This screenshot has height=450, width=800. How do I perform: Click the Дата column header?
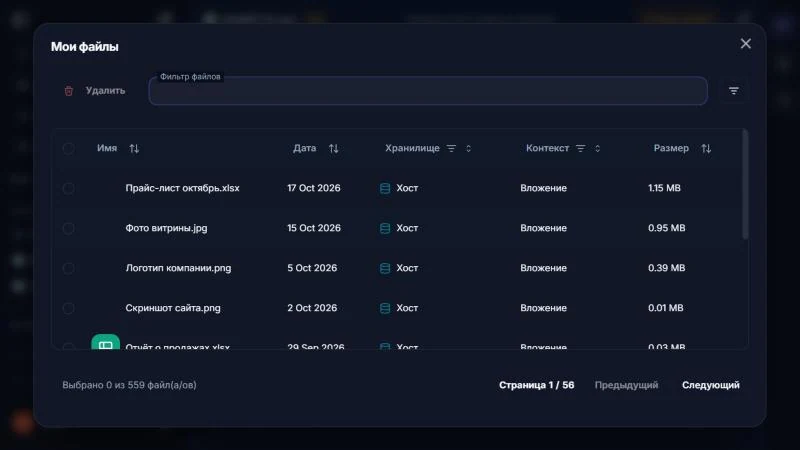[x=305, y=148]
